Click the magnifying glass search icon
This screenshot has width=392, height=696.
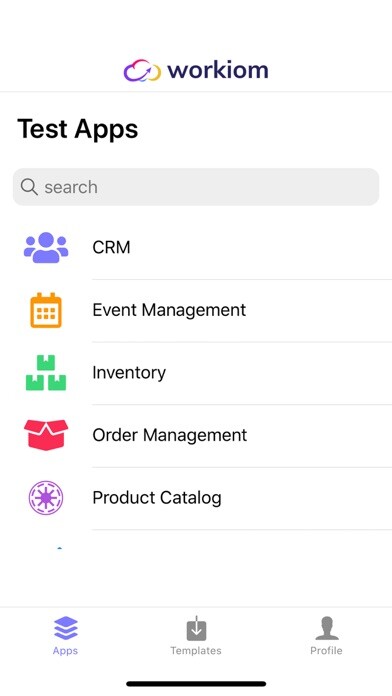point(29,187)
